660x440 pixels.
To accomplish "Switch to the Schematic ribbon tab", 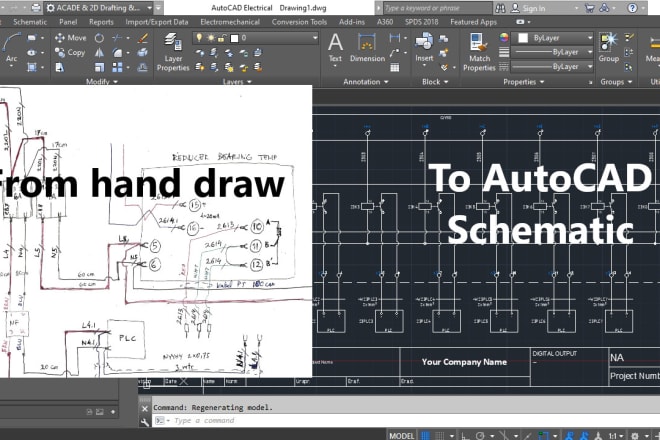I will 30,22.
